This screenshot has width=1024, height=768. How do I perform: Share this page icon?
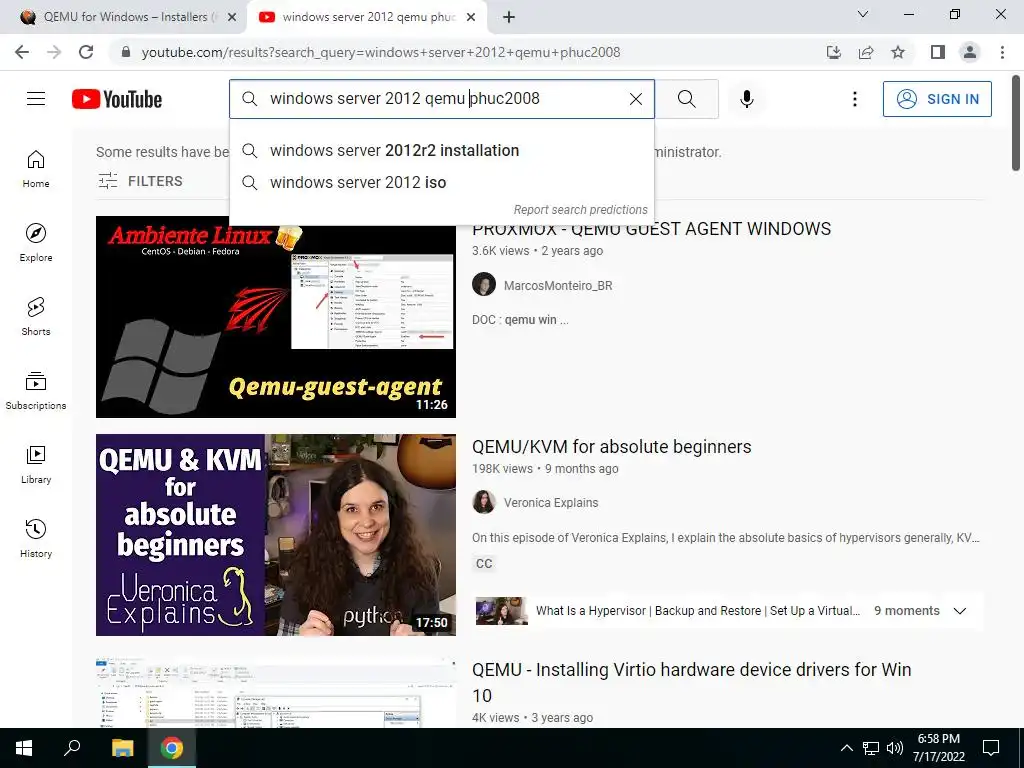coord(866,52)
